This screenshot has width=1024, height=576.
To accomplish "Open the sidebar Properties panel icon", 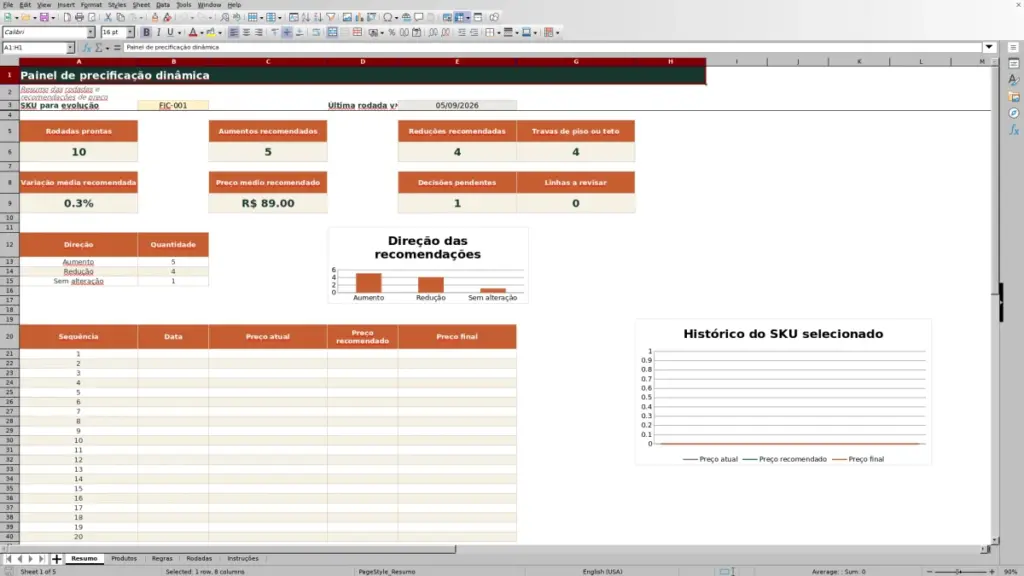I will click(1014, 63).
